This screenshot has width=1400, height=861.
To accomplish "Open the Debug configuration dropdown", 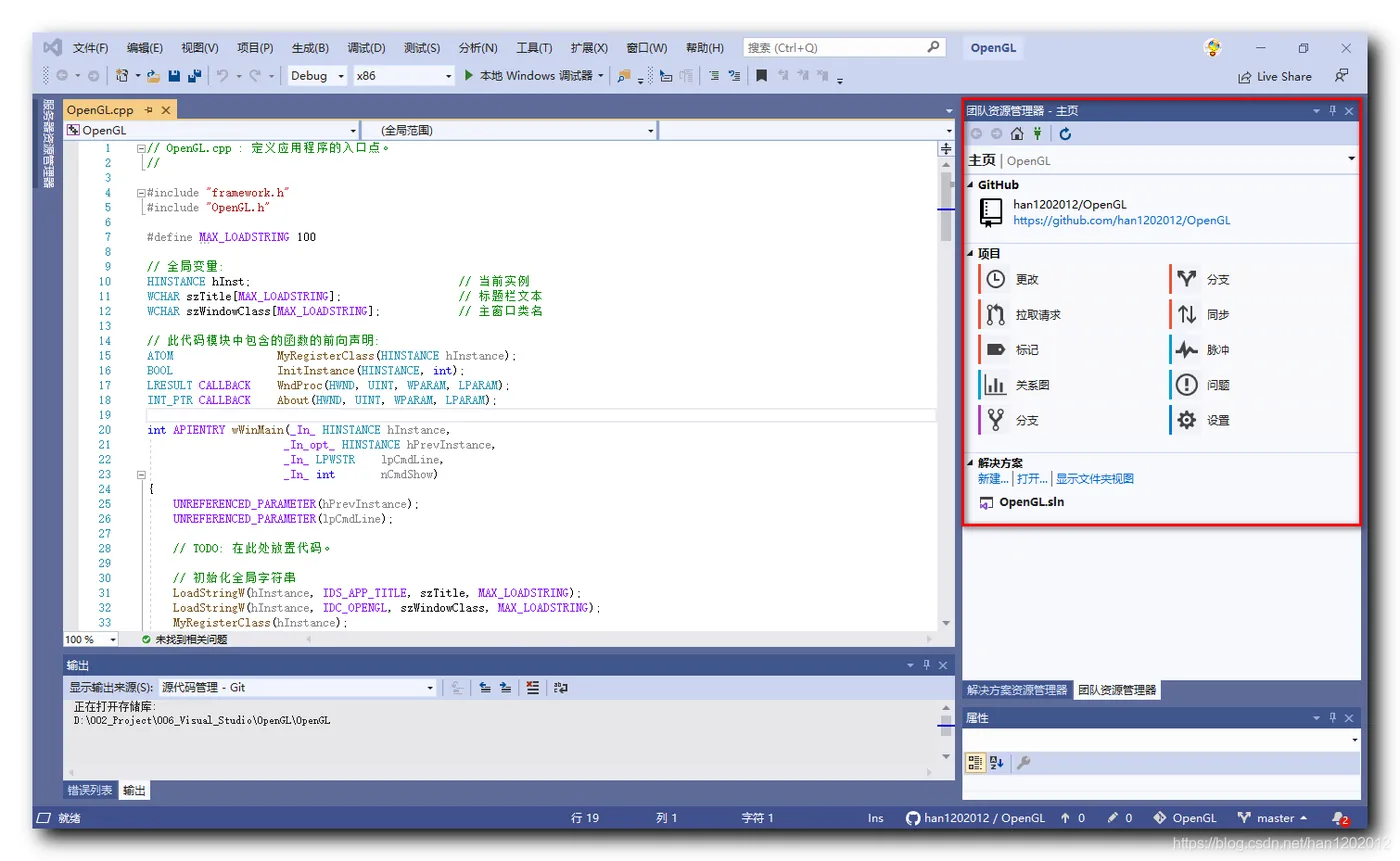I will (x=317, y=75).
